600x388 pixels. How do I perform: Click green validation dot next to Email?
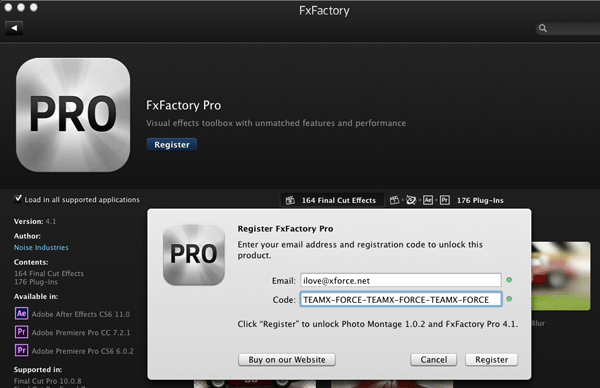(509, 280)
